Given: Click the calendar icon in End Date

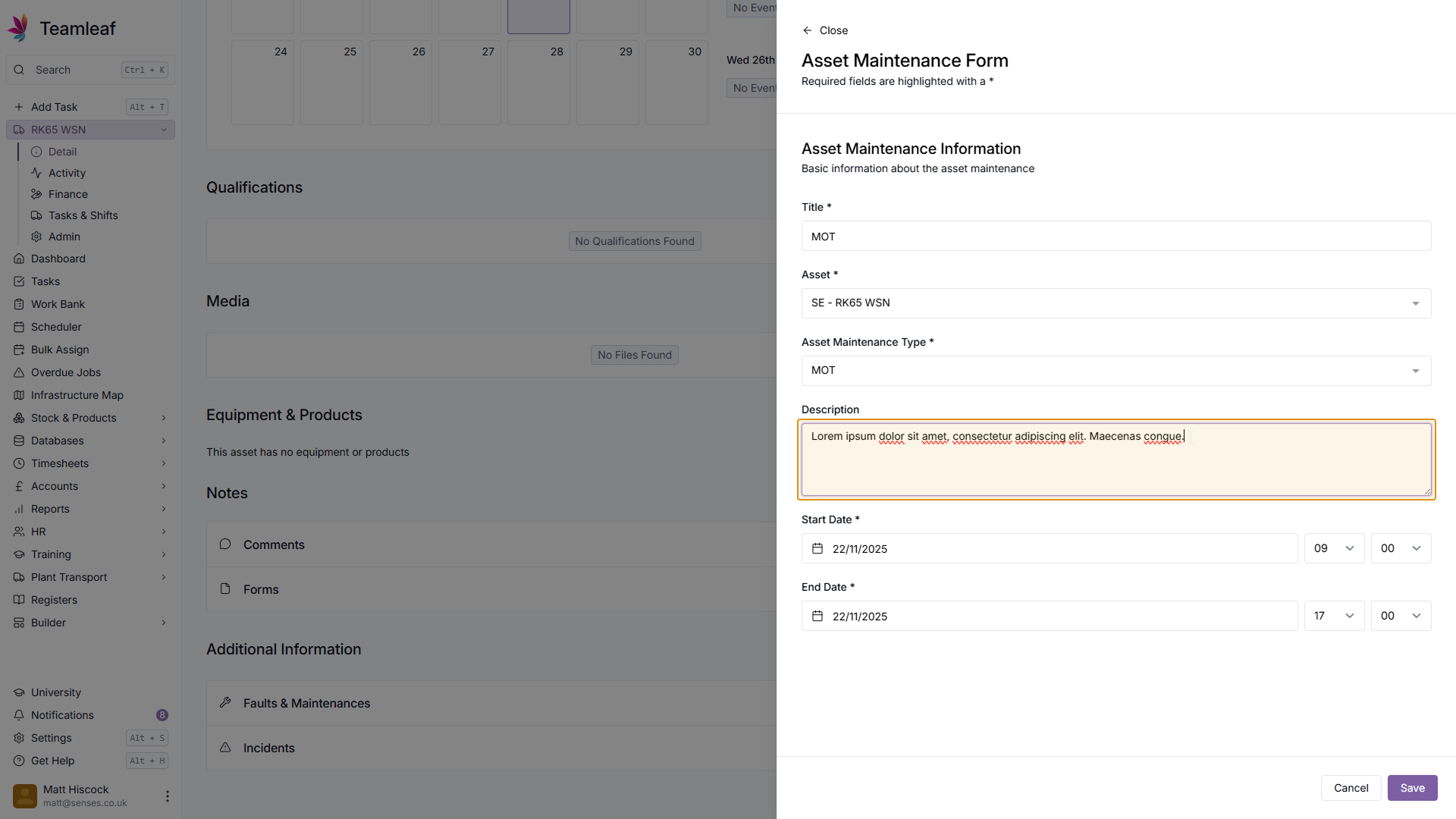Looking at the screenshot, I should 817,616.
